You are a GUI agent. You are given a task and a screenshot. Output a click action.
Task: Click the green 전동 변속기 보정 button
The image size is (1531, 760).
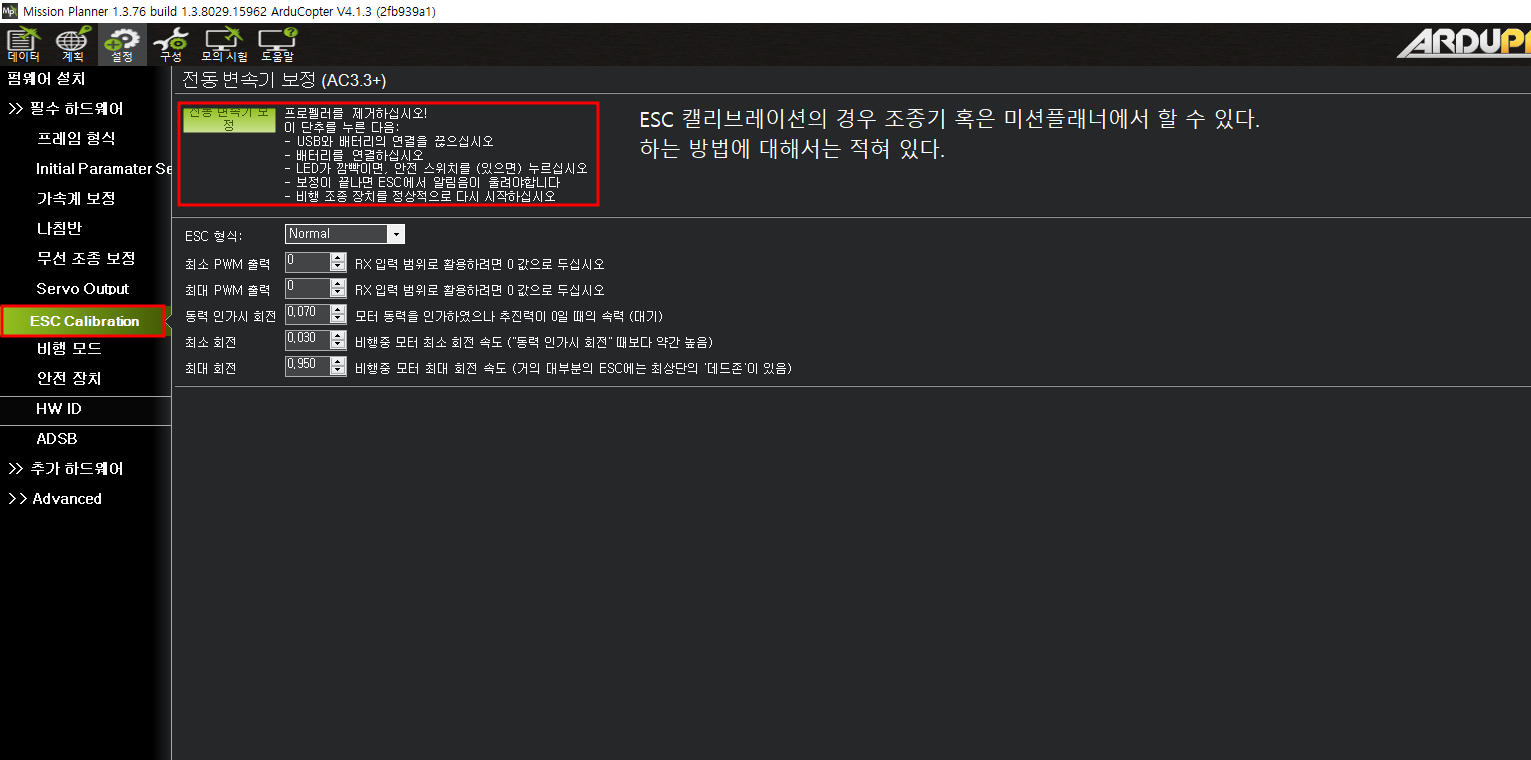coord(229,119)
